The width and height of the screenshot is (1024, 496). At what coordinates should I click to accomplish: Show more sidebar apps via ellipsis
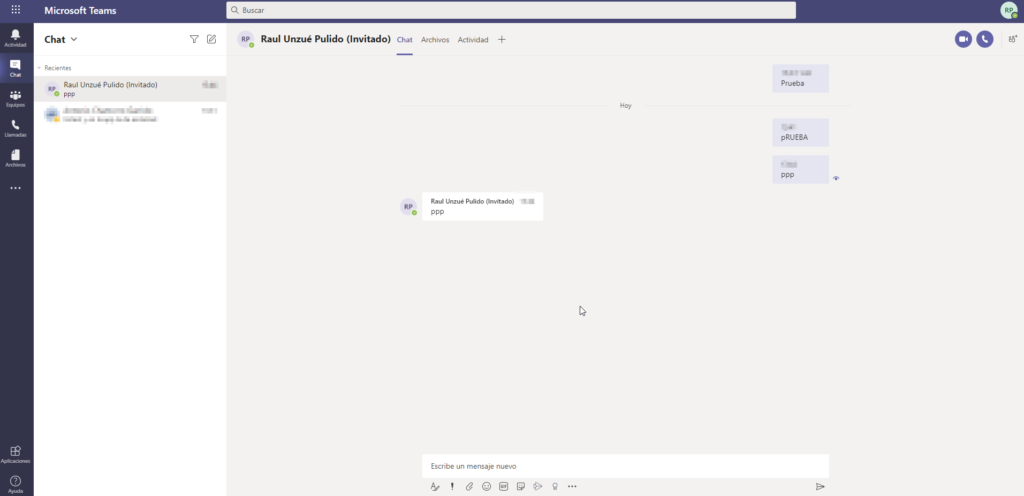[x=15, y=188]
